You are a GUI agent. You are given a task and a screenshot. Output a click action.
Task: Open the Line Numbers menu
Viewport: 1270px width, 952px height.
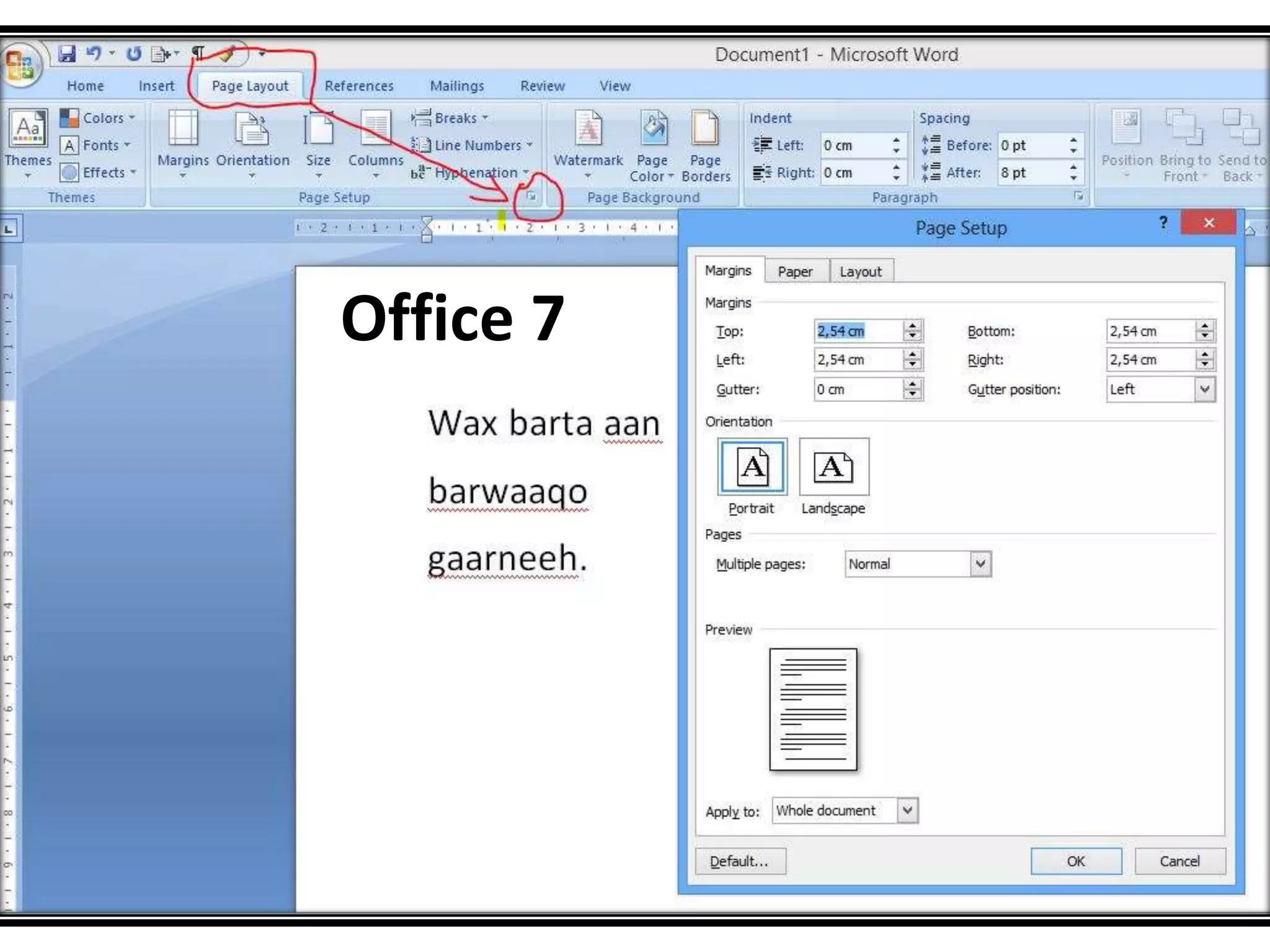(x=472, y=145)
